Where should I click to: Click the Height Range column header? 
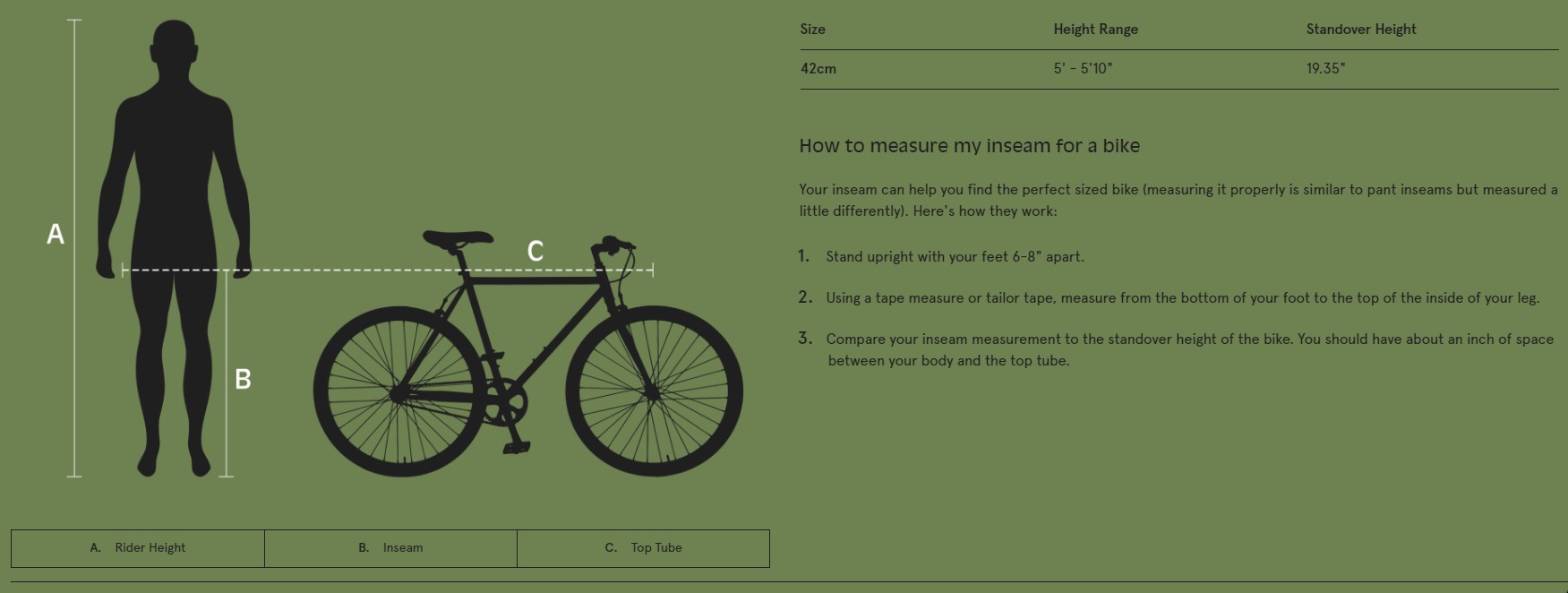tap(1095, 30)
